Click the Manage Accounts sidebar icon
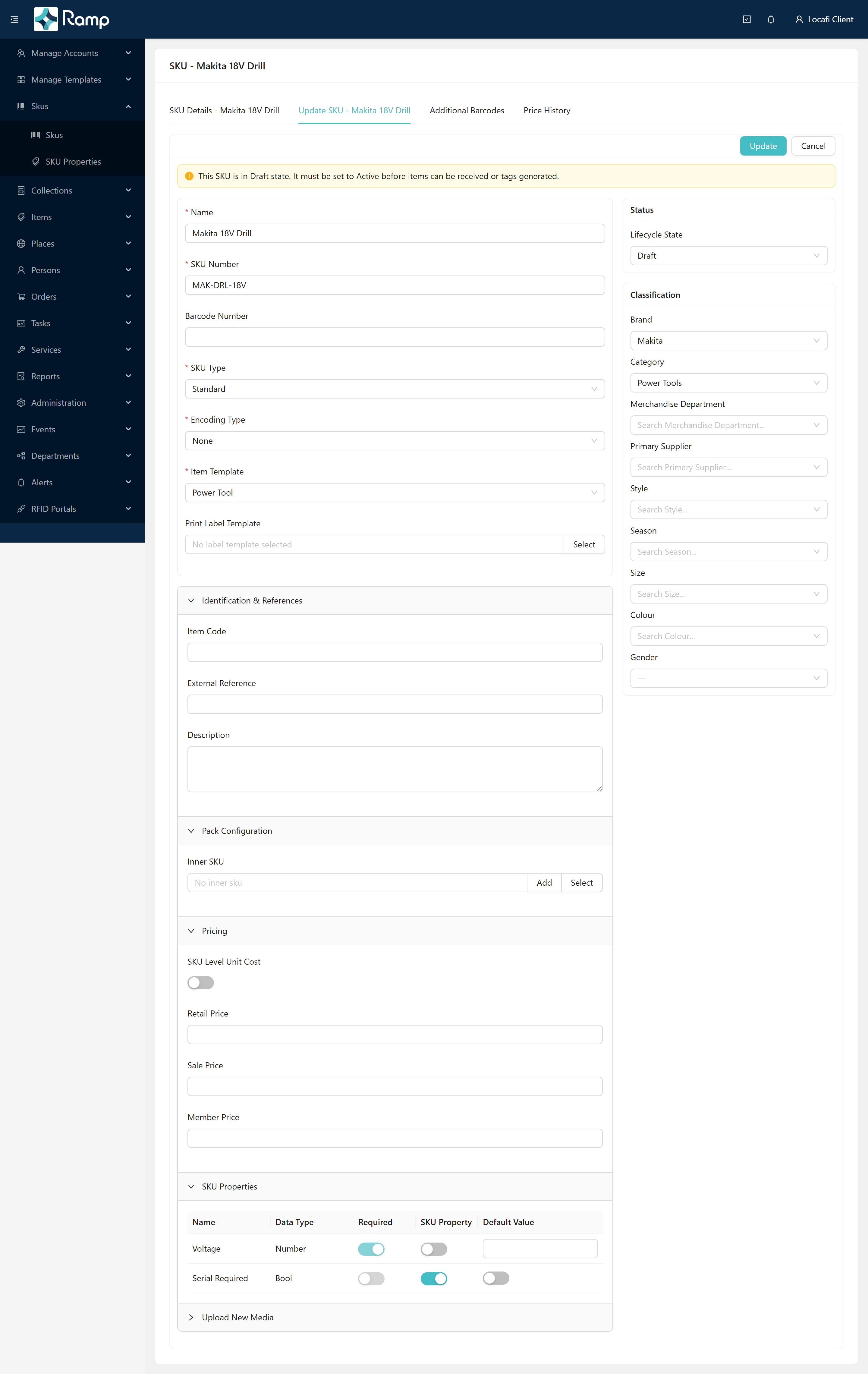This screenshot has height=1374, width=868. coord(21,53)
